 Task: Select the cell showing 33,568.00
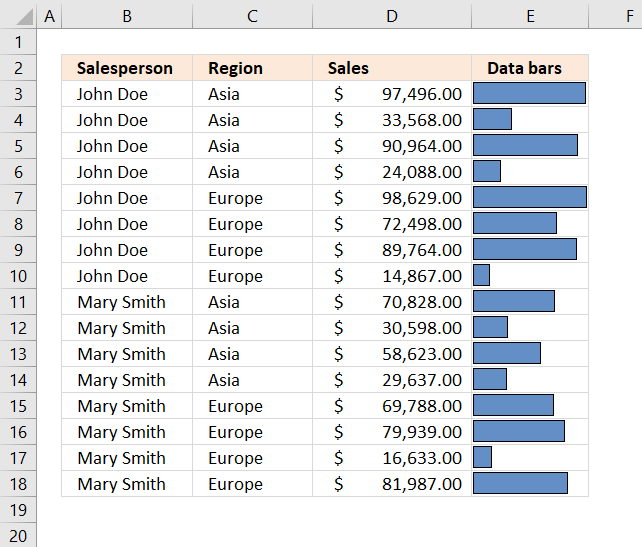392,120
